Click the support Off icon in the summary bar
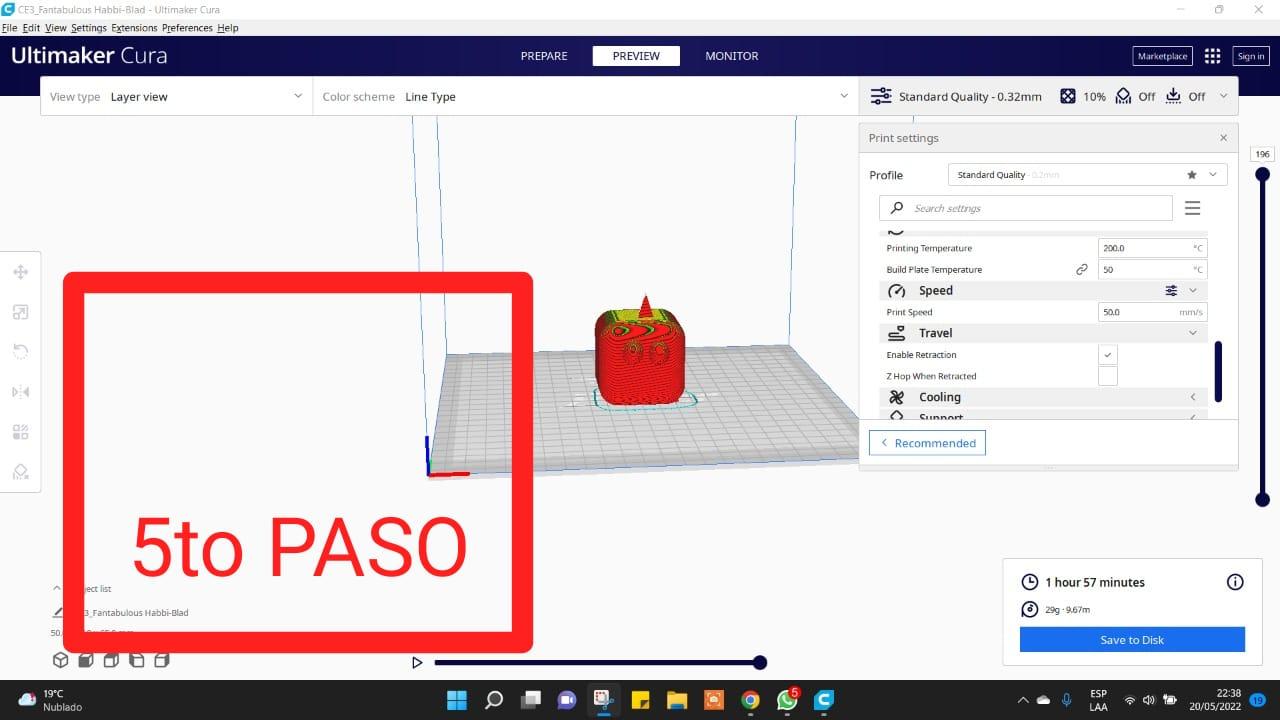1280x720 pixels. click(x=1123, y=96)
